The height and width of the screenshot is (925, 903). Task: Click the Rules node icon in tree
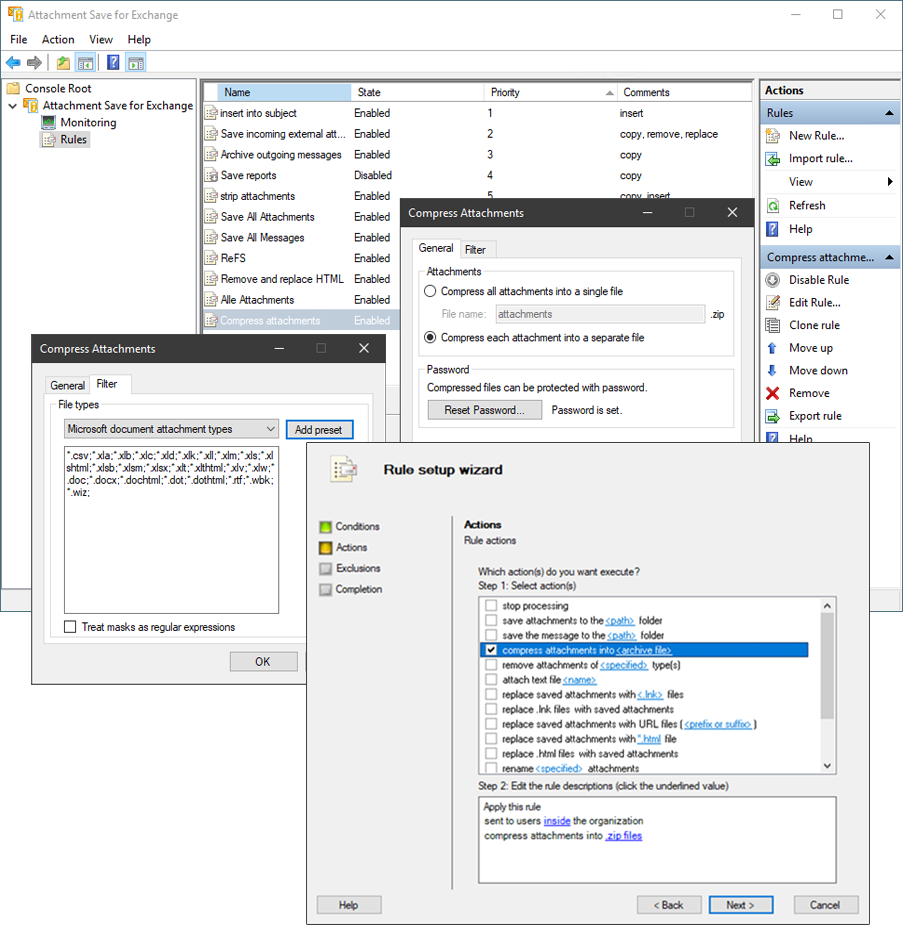[x=49, y=140]
